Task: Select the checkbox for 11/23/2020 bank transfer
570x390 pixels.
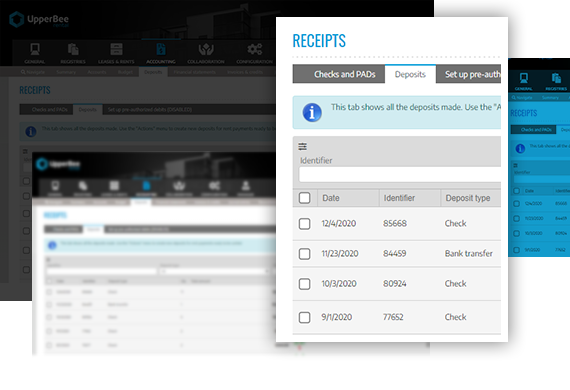Action: [305, 254]
